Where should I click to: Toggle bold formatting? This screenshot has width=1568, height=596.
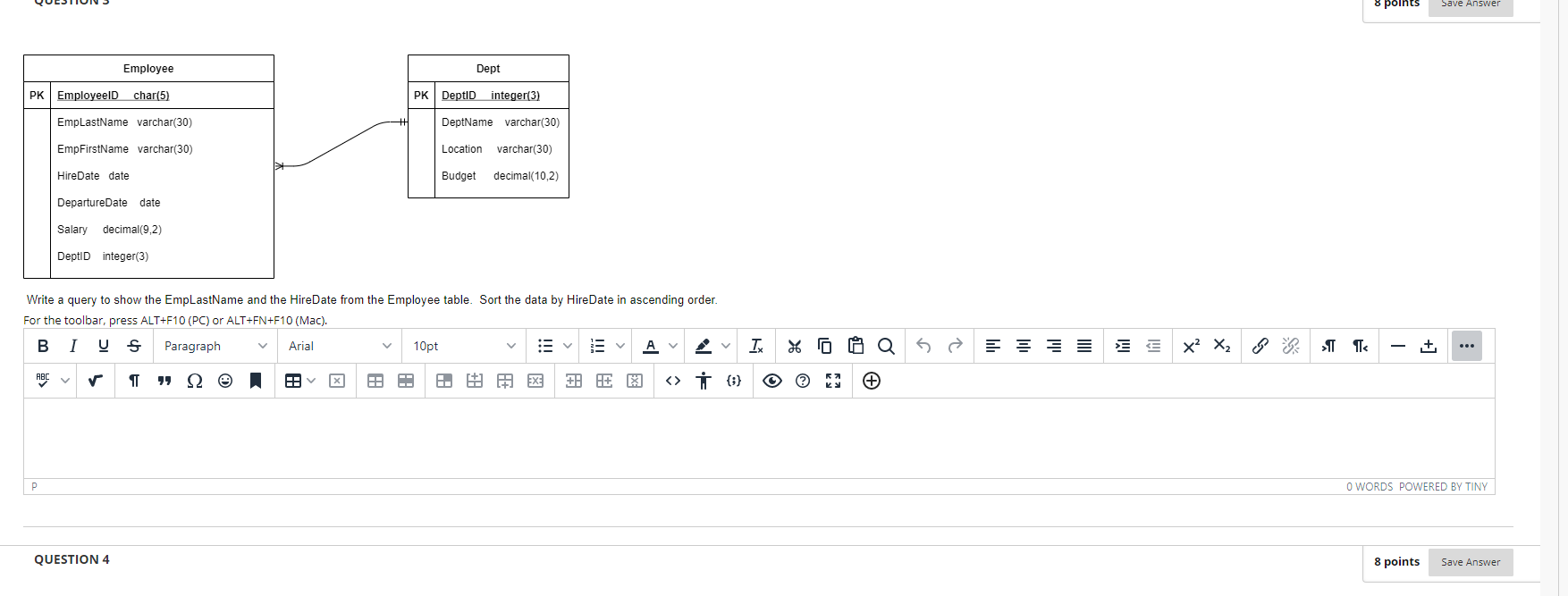click(43, 346)
